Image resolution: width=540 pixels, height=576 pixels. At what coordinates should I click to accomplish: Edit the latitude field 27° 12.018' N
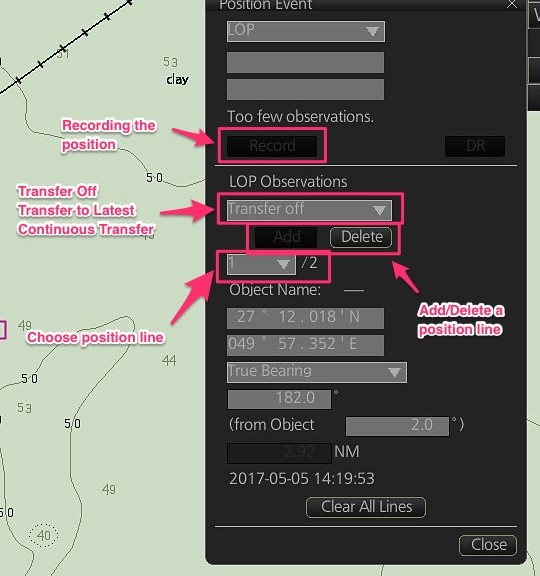pos(305,318)
